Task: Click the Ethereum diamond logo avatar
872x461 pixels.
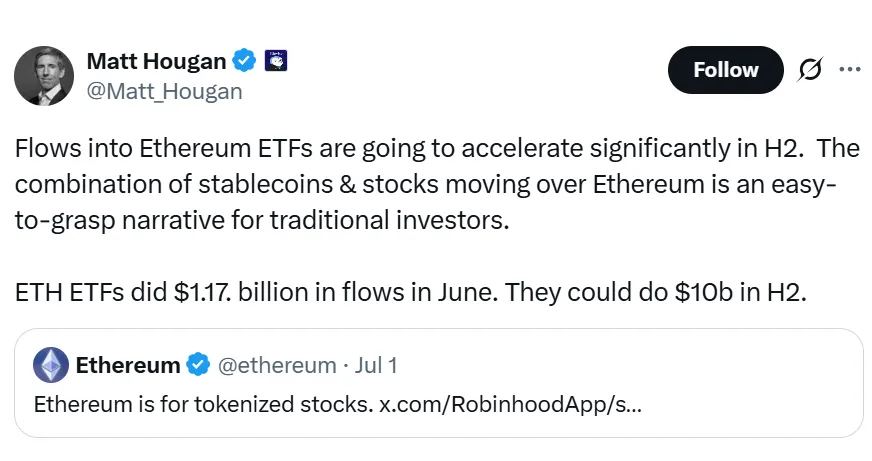Action: [x=51, y=365]
